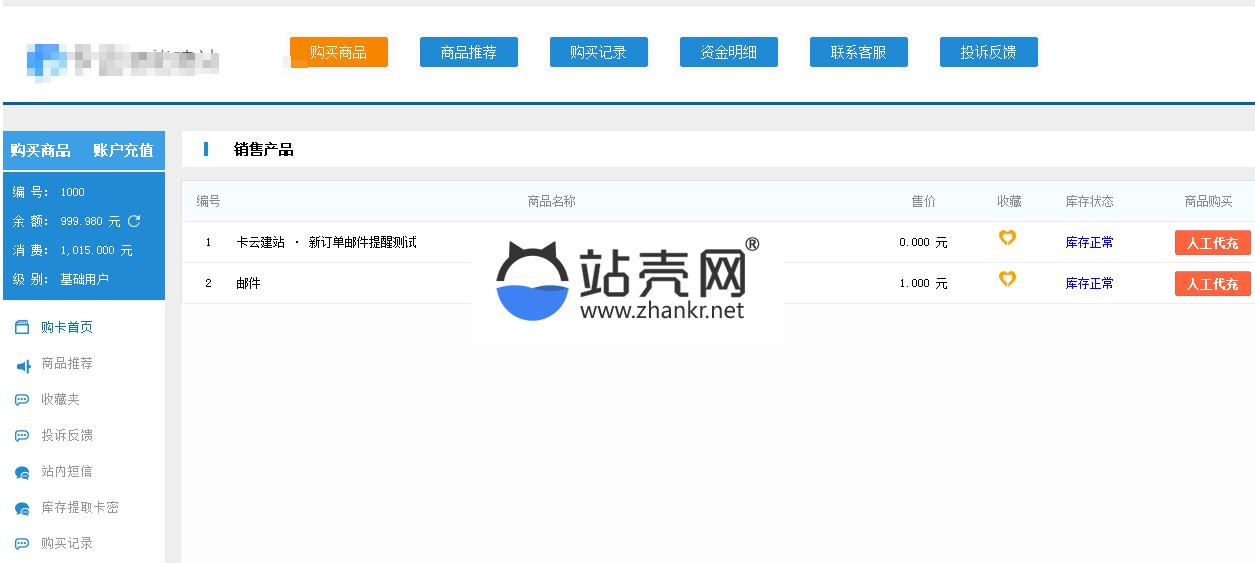The height and width of the screenshot is (563, 1255).
Task: Open the 购卡首页 sidebar link
Action: pos(67,327)
